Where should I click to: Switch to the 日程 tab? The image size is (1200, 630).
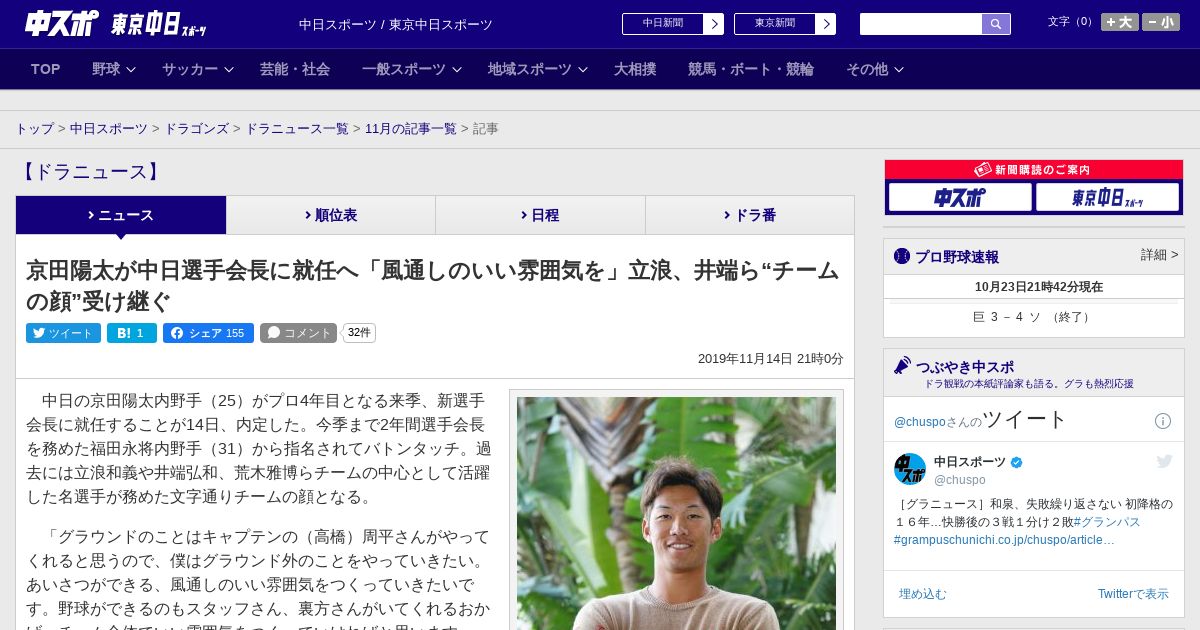pos(540,215)
